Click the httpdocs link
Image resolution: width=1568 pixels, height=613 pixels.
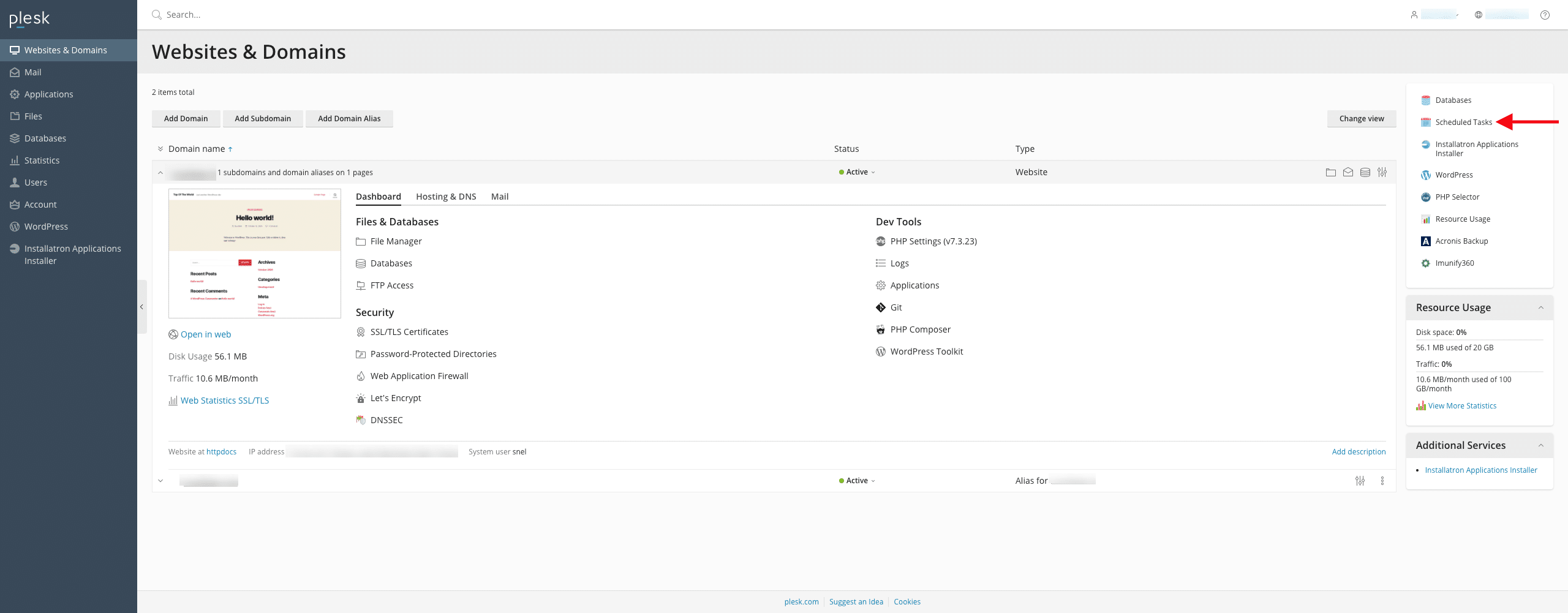(221, 452)
